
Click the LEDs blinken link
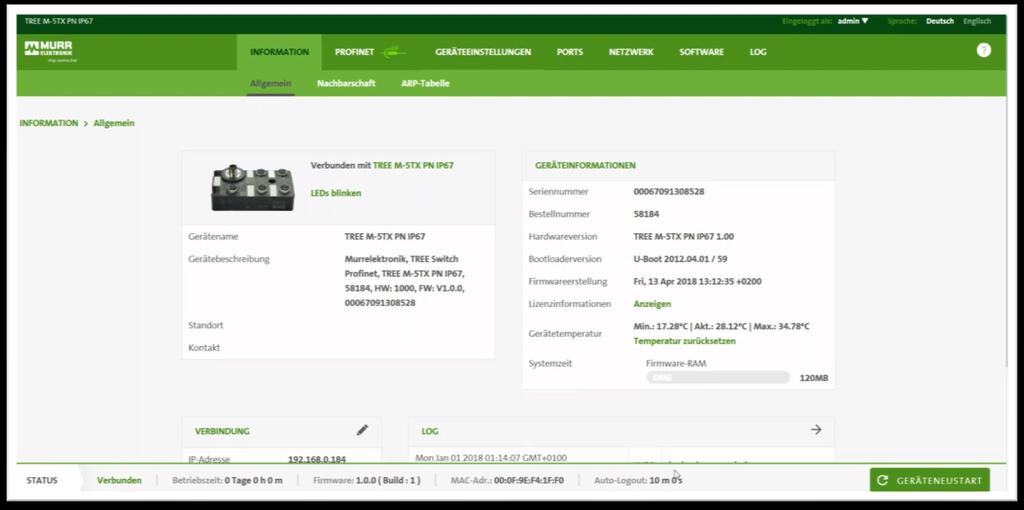[336, 193]
